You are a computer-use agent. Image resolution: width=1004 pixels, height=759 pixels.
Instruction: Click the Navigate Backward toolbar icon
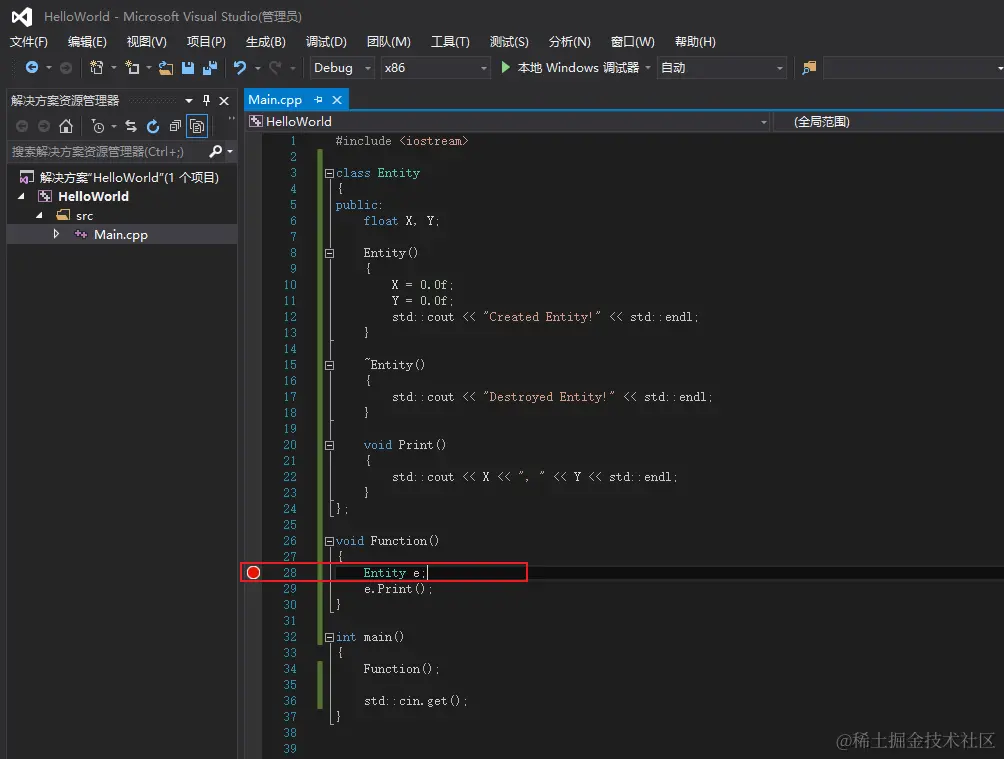pyautogui.click(x=32, y=68)
